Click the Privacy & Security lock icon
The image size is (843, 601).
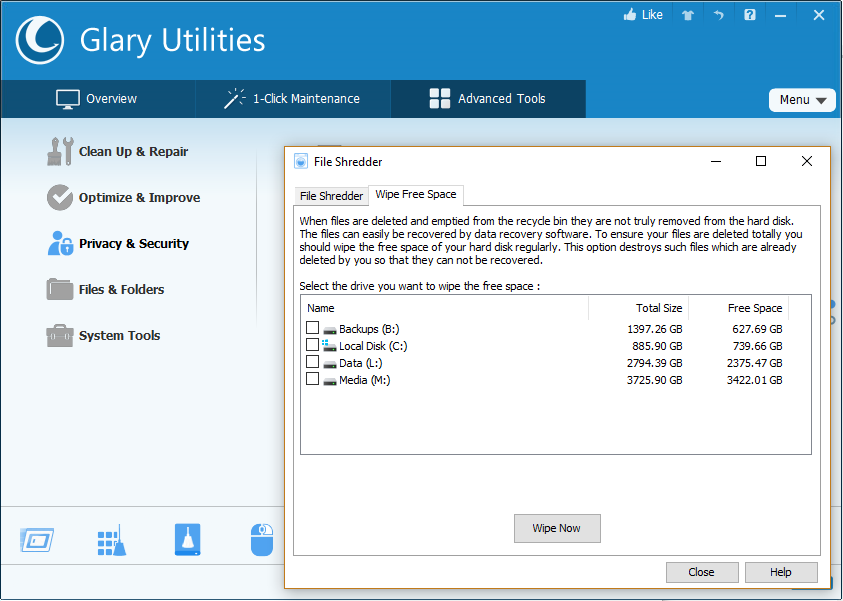point(60,244)
